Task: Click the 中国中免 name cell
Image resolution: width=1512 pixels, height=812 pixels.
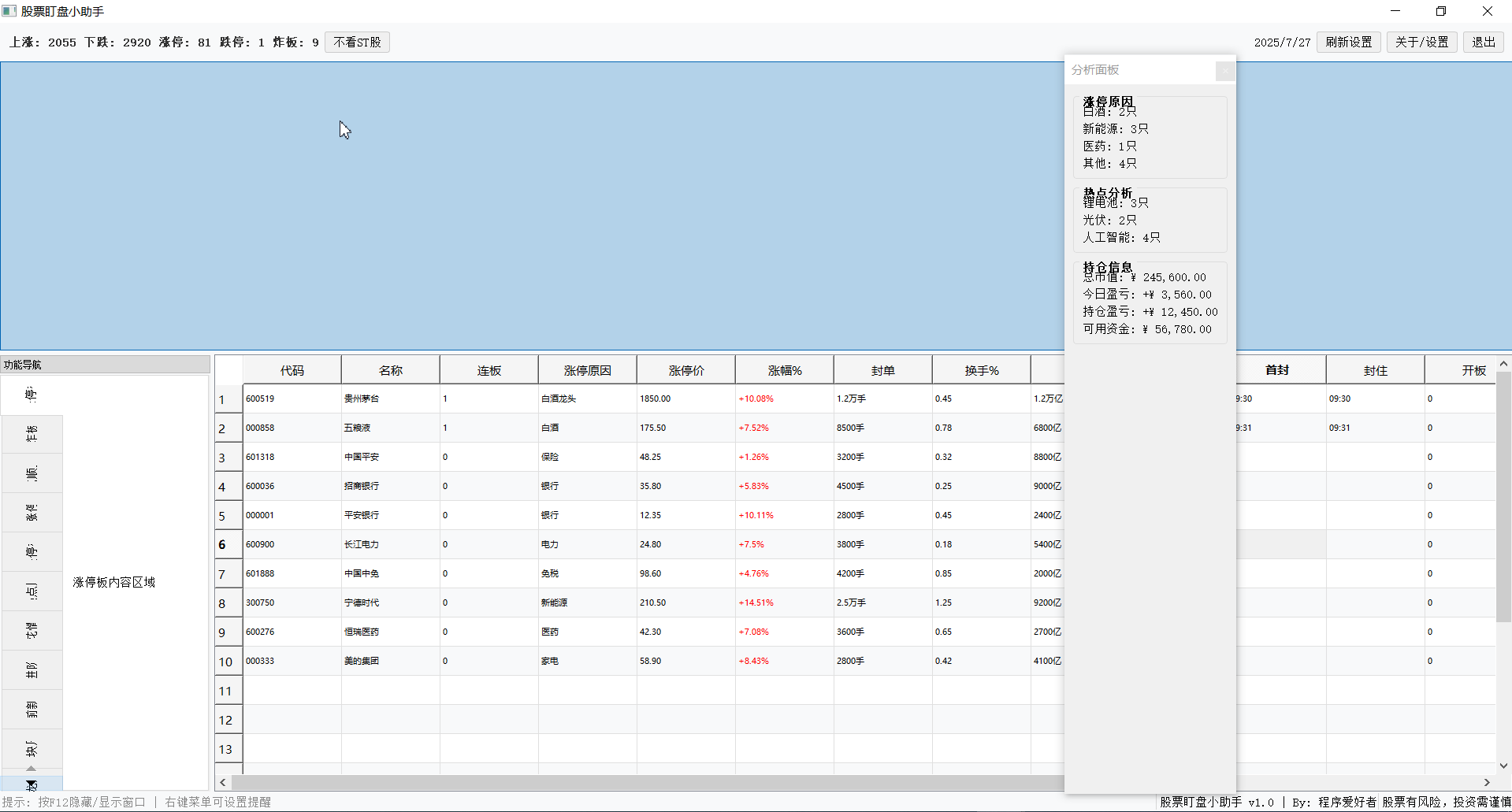Action: [390, 573]
